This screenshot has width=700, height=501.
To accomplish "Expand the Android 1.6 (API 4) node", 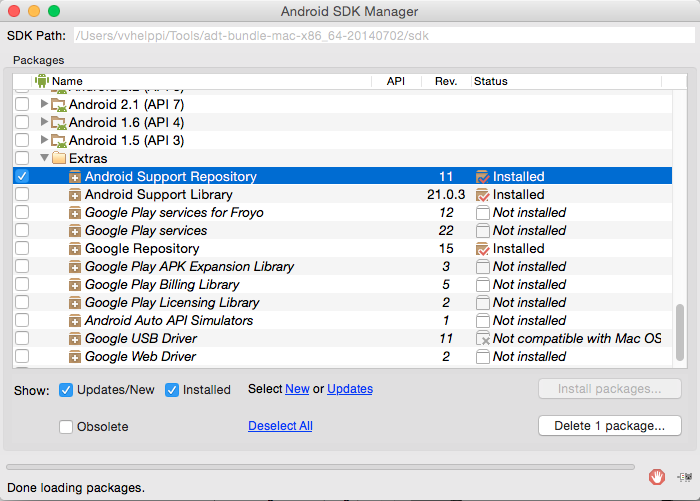I will tap(44, 123).
